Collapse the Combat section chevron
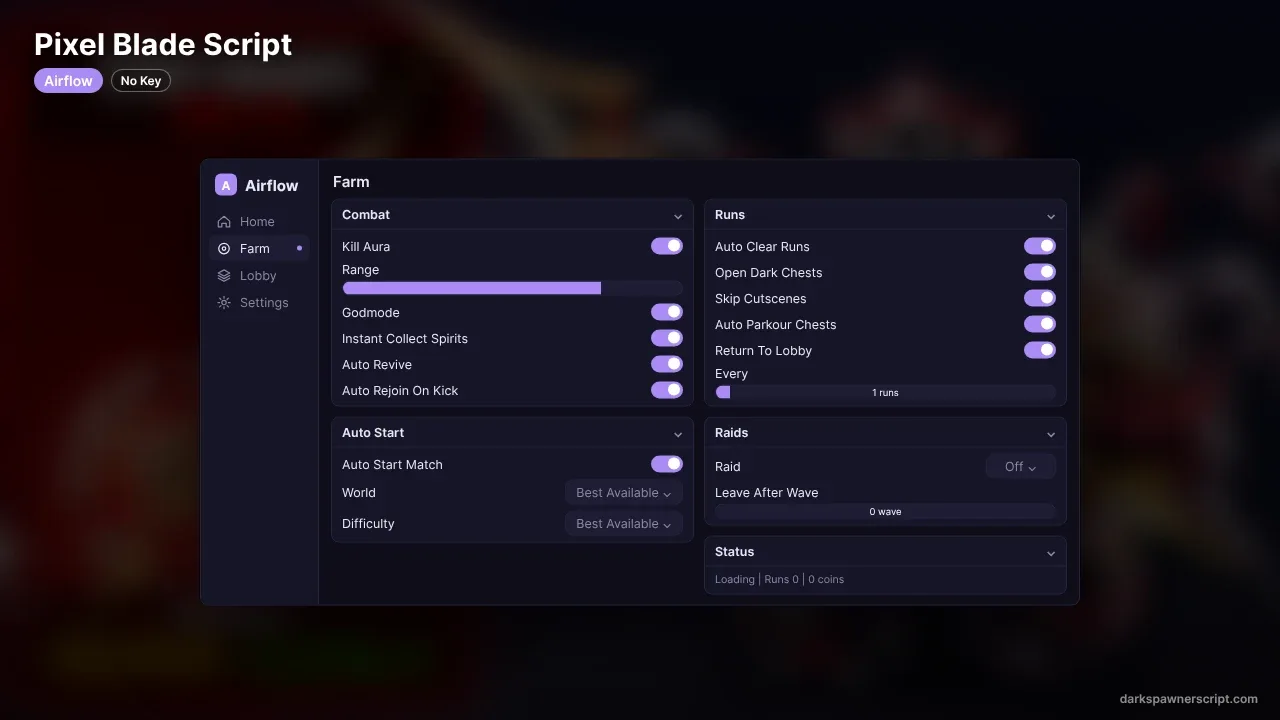Screen dimensions: 1280x720 (x=678, y=216)
